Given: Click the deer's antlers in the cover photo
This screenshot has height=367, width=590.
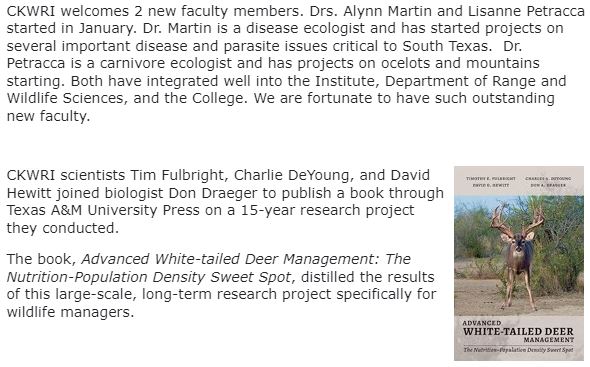Looking at the screenshot, I should 518,220.
